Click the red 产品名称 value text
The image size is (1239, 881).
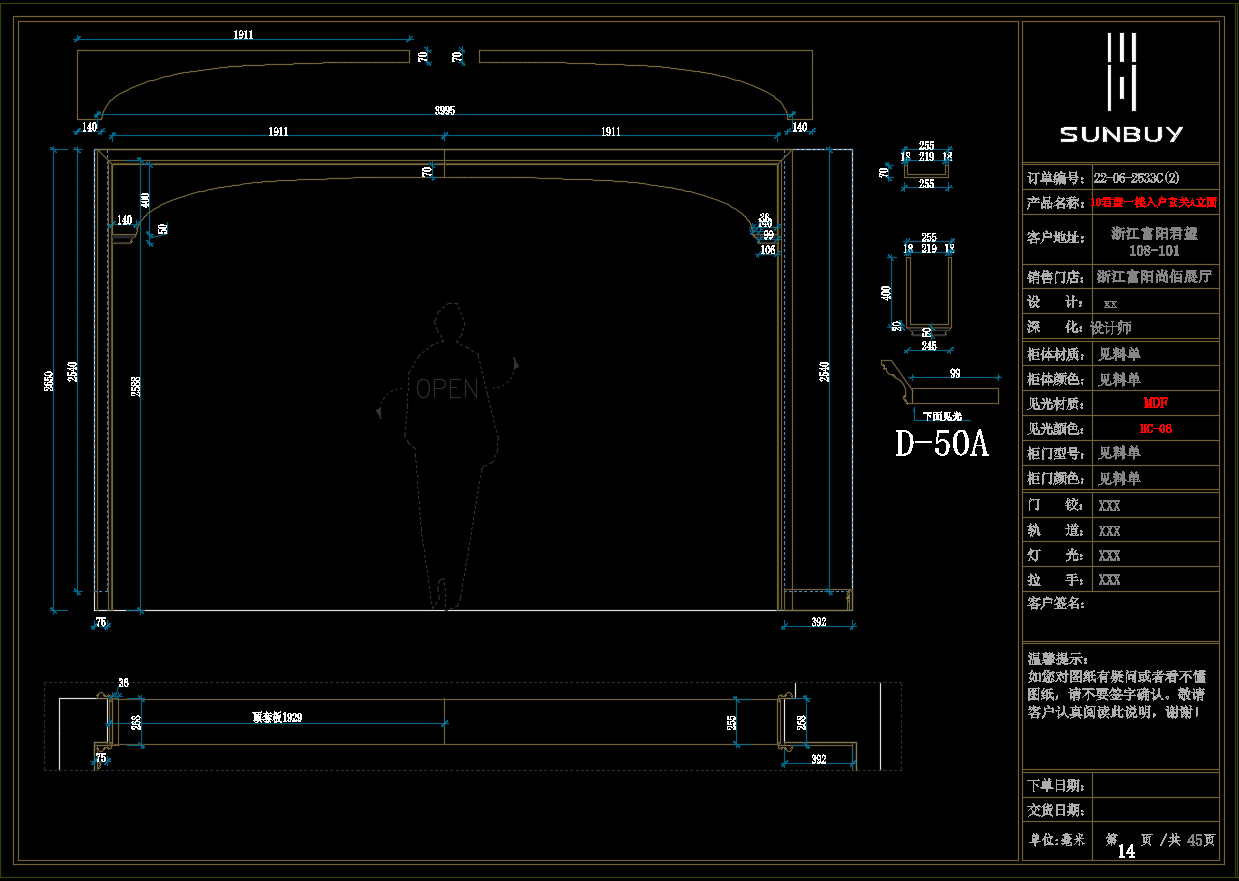[x=1154, y=202]
